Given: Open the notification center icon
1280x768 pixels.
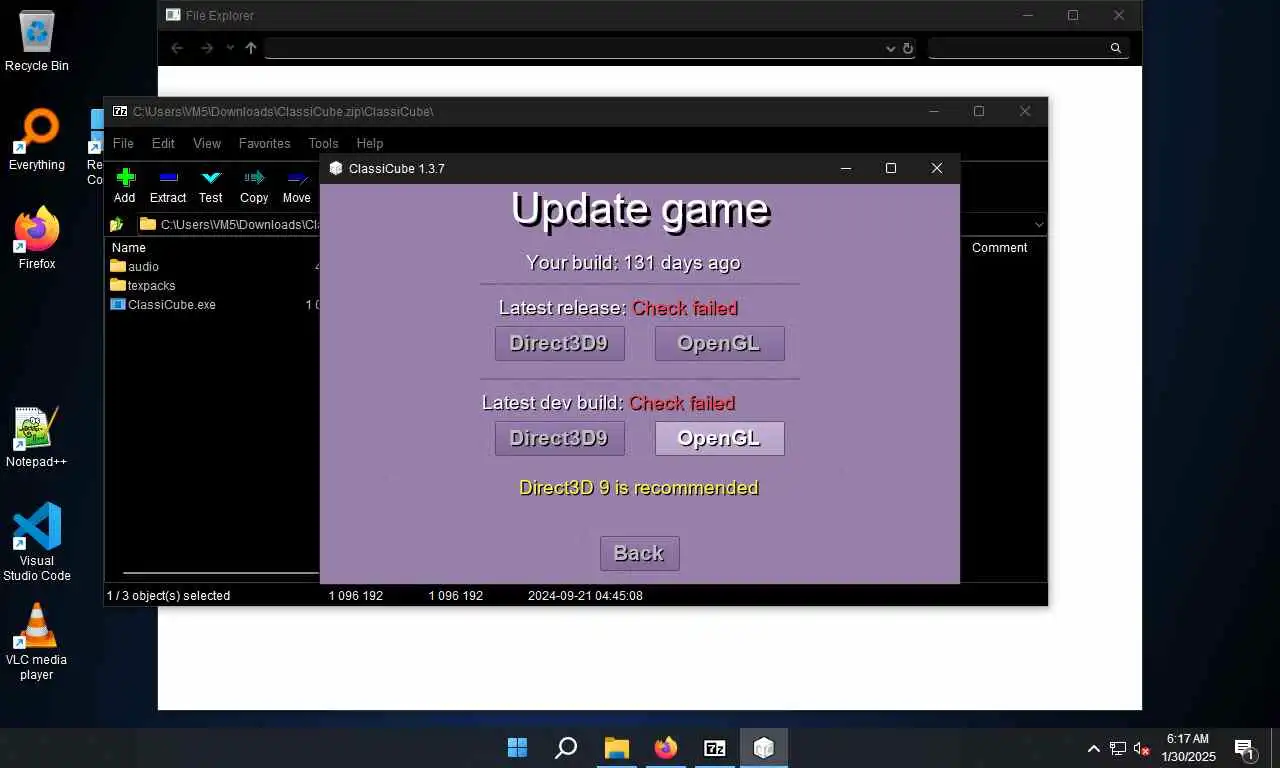Looking at the screenshot, I should coord(1245,749).
